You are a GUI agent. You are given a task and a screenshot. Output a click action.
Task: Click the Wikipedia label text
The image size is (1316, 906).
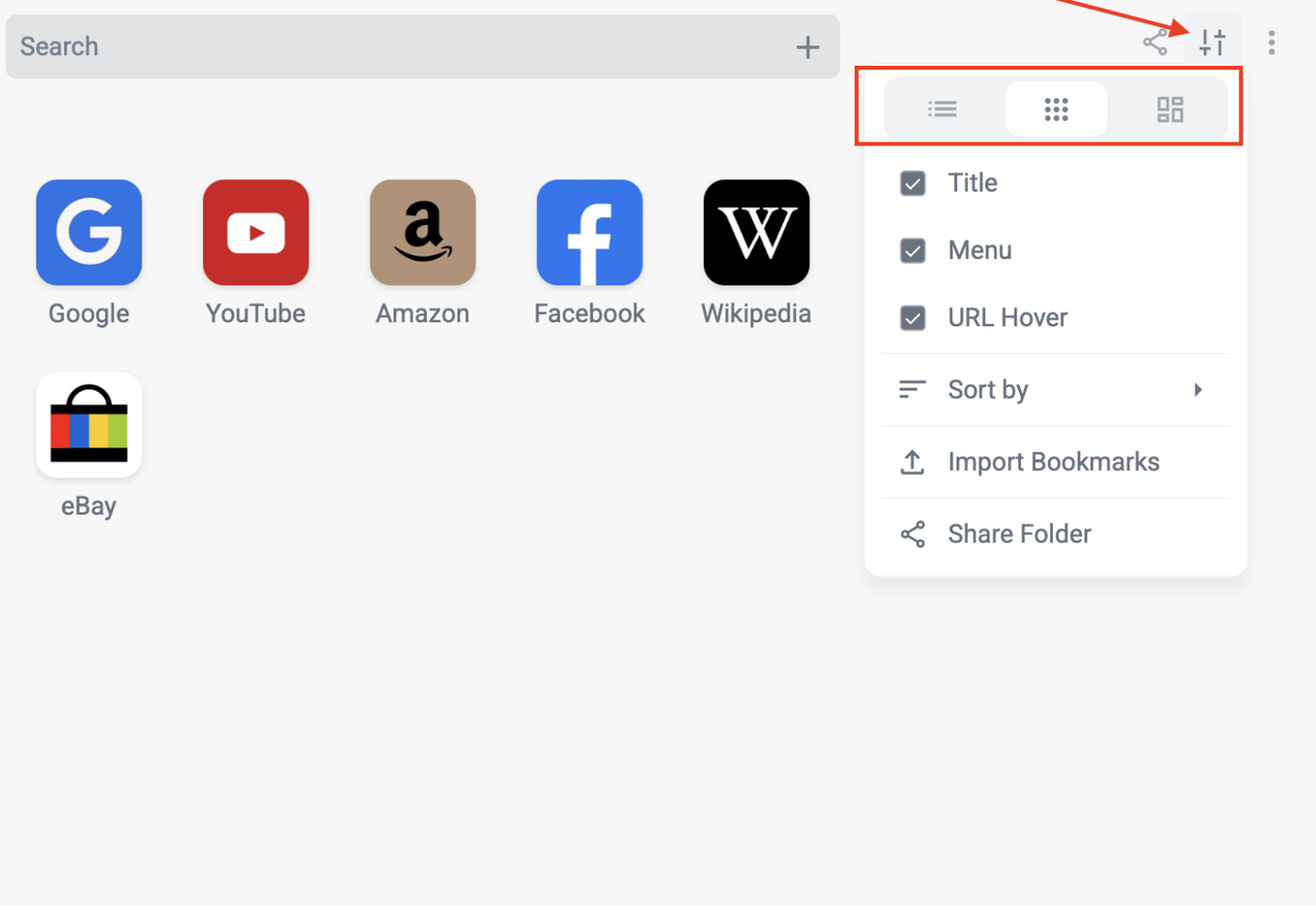pos(757,313)
